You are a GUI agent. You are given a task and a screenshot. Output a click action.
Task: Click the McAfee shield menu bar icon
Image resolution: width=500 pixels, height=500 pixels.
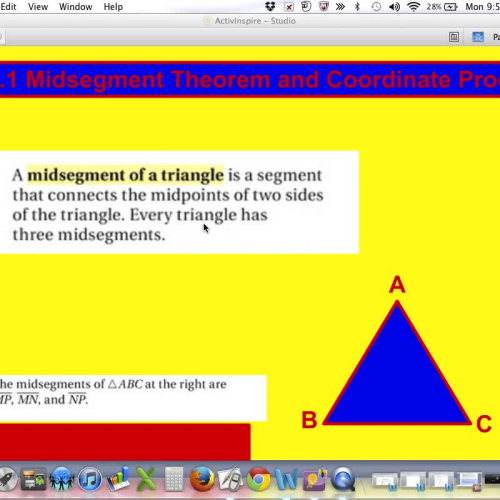(x=323, y=7)
